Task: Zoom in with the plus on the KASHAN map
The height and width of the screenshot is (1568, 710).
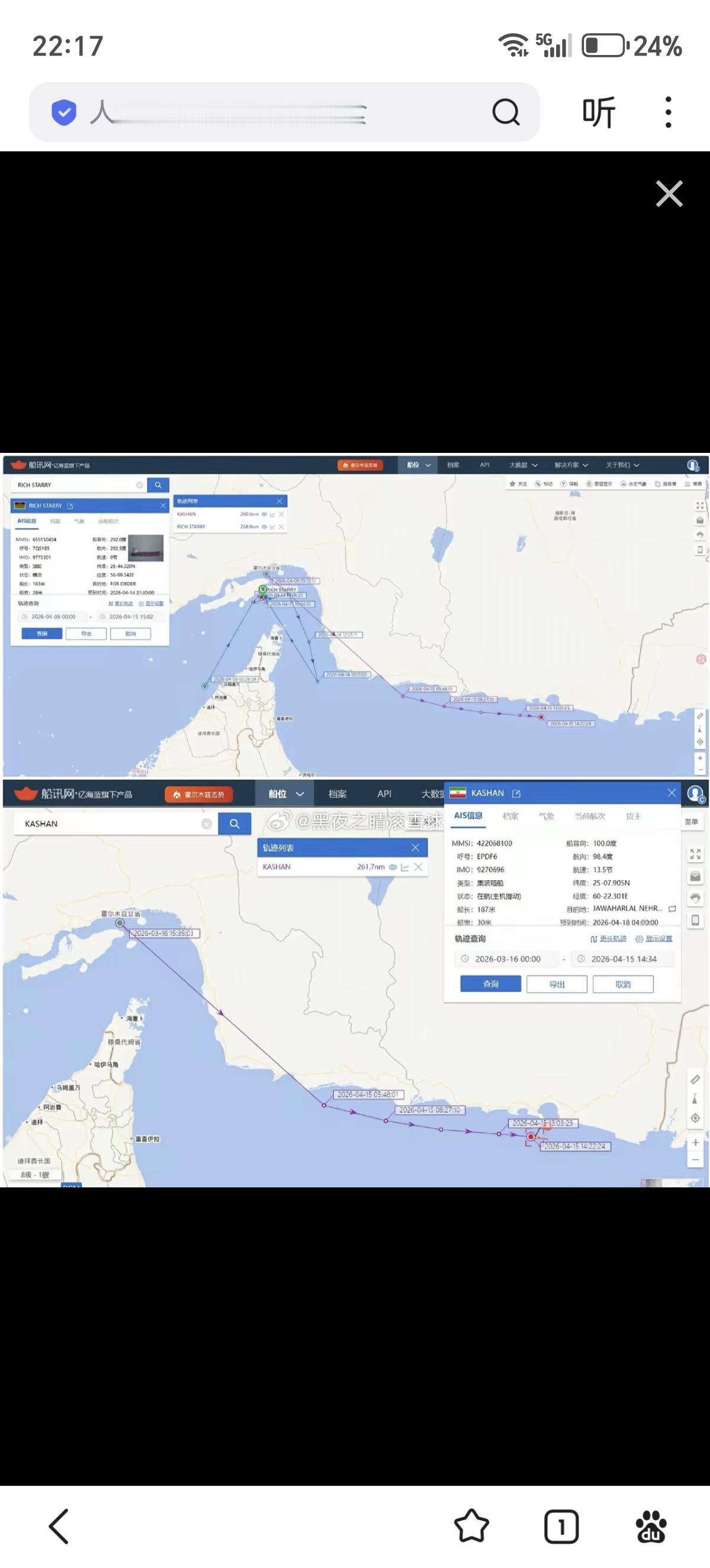Action: [x=695, y=1142]
